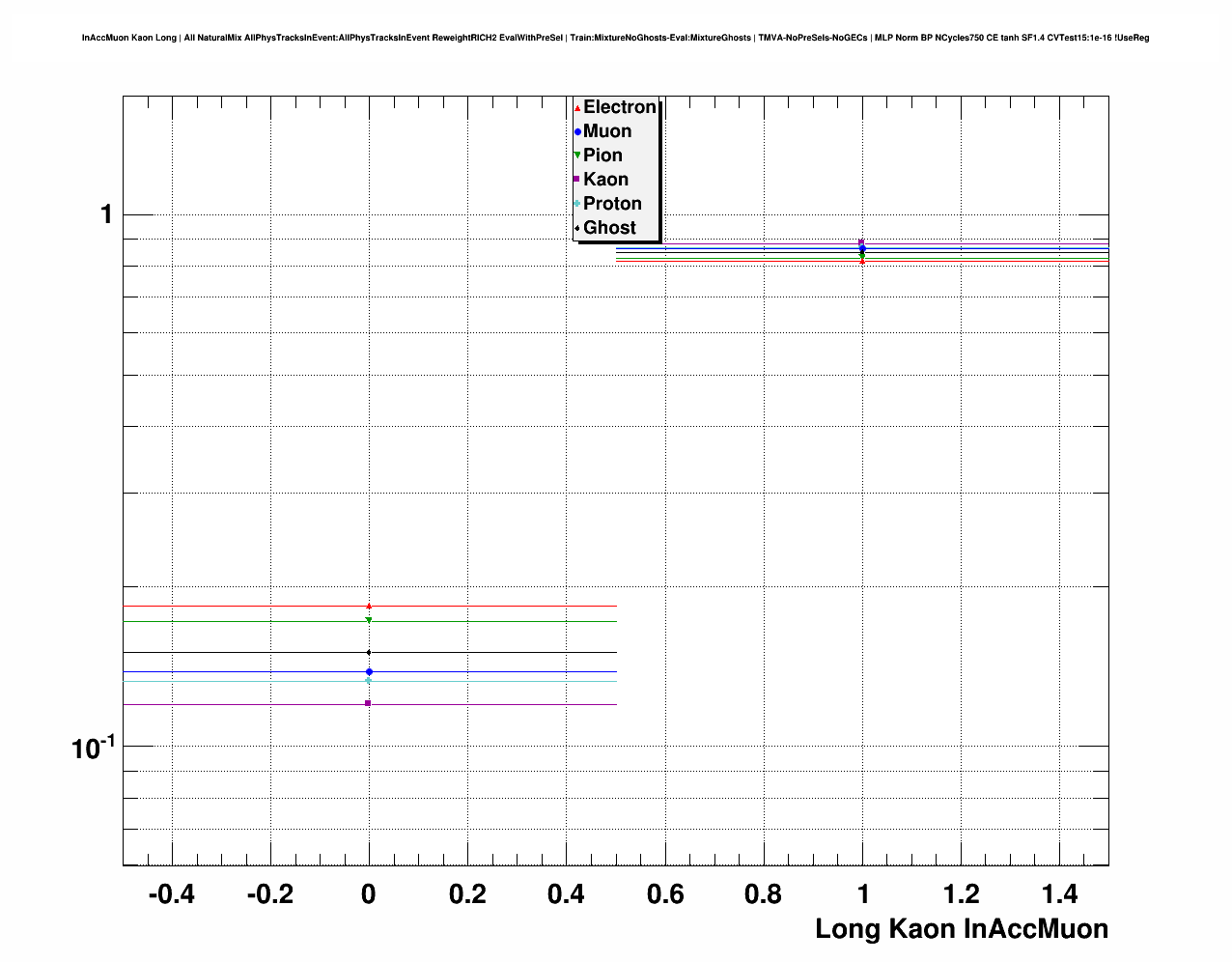Click the blue Muon data point at x=1

[862, 249]
